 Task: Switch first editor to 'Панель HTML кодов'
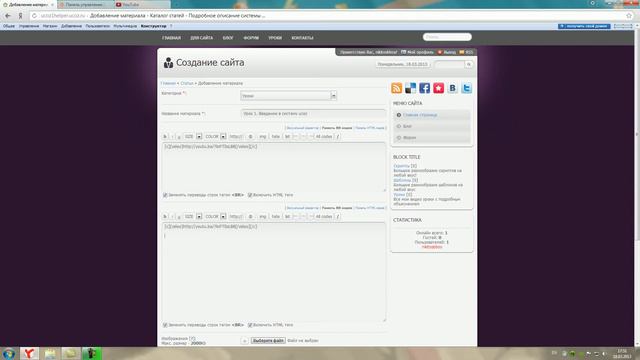click(370, 128)
